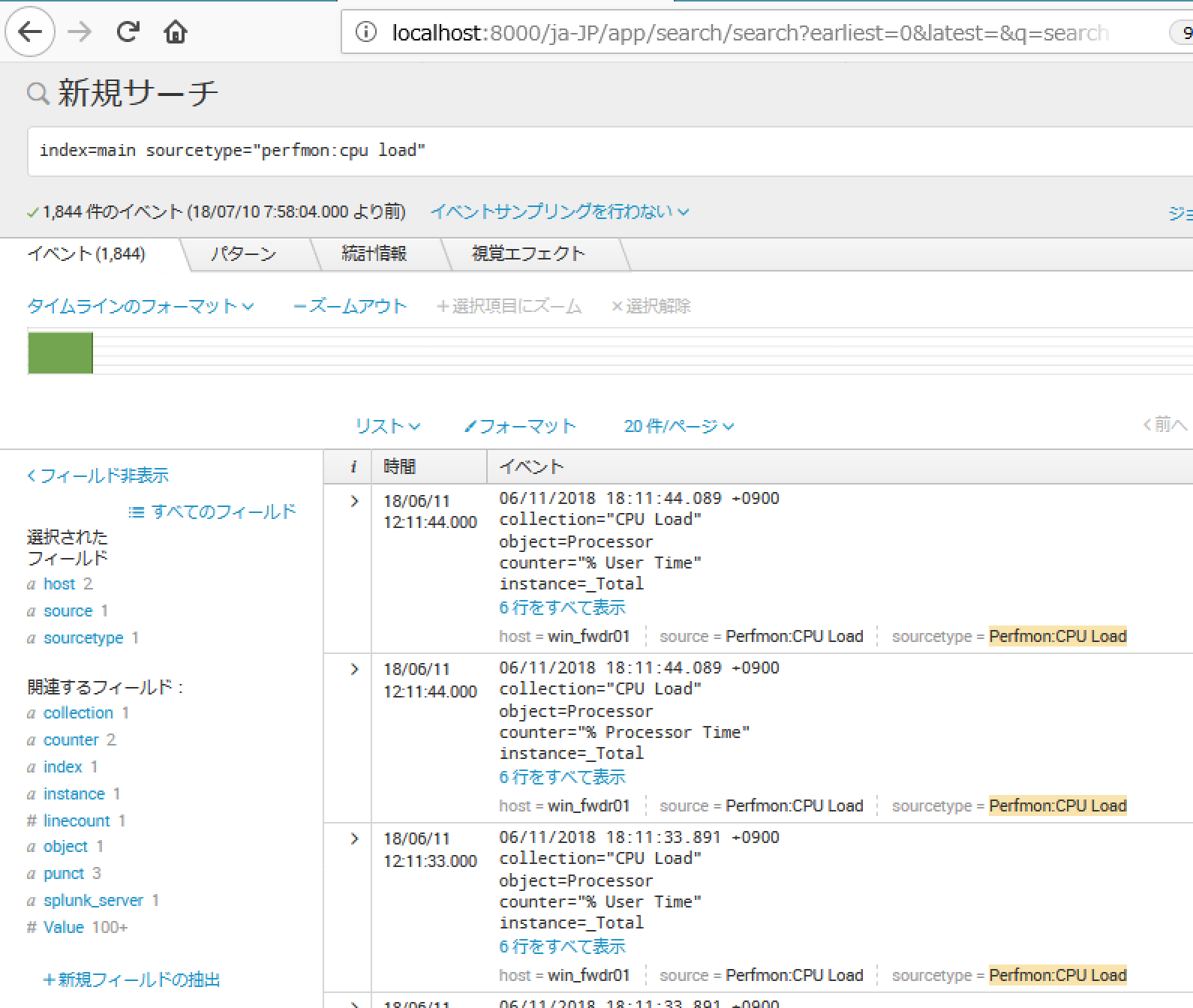
Task: Click 6 行をすべて表示 in the first event
Action: coord(563,608)
